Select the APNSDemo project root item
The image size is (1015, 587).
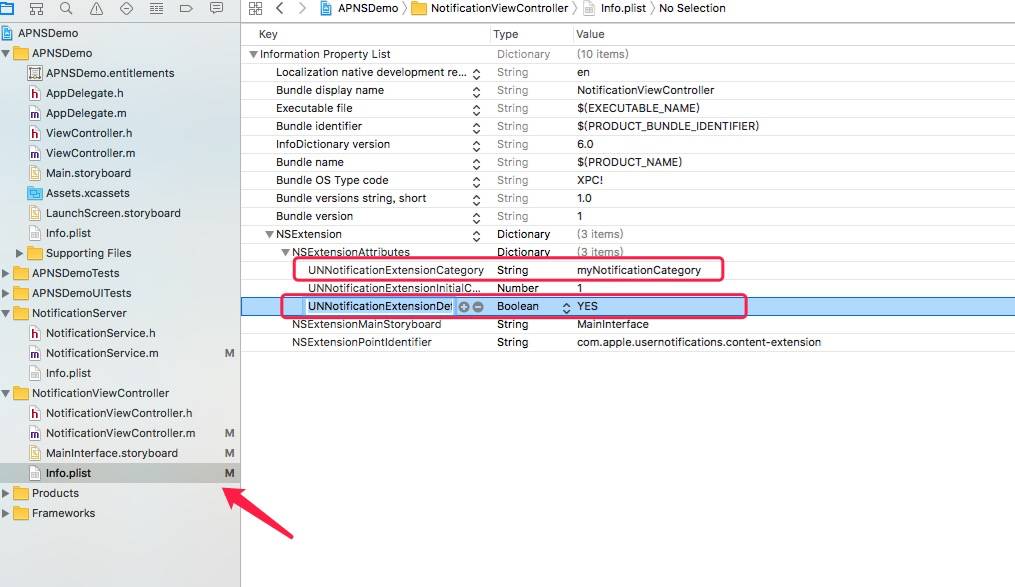point(48,33)
